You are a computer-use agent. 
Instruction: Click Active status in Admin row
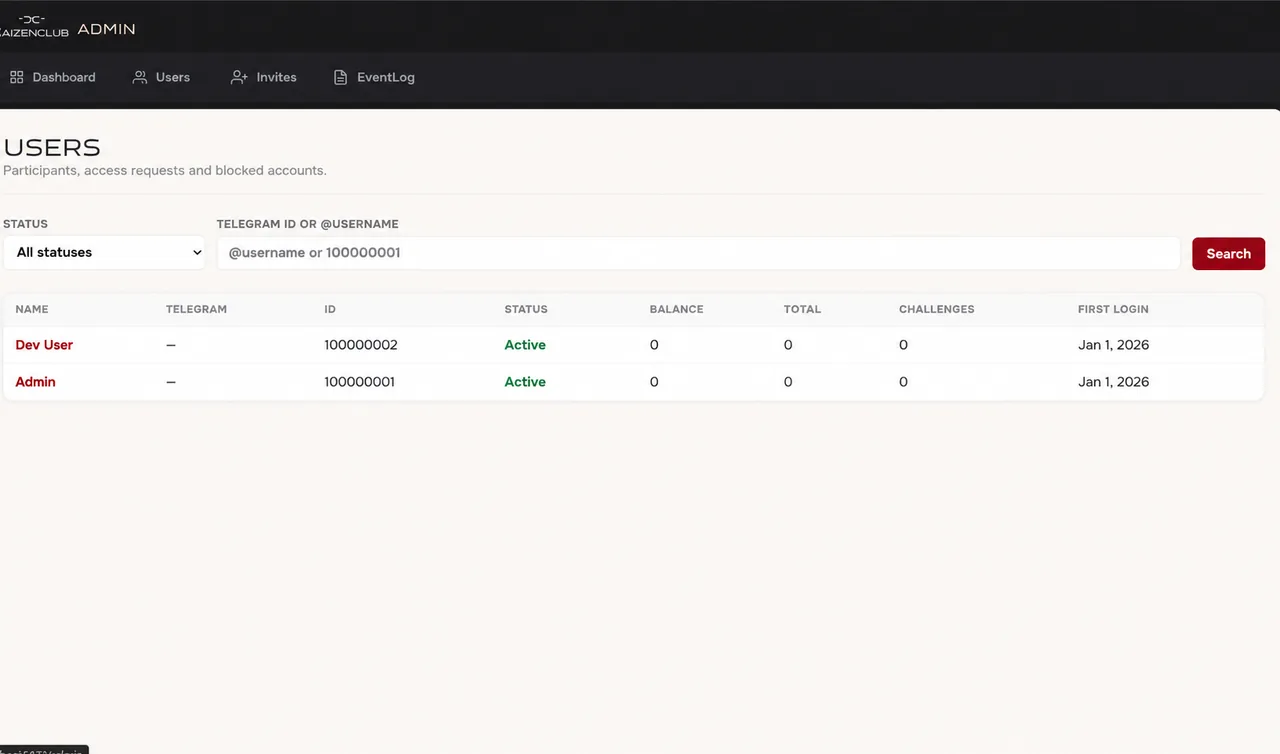525,382
